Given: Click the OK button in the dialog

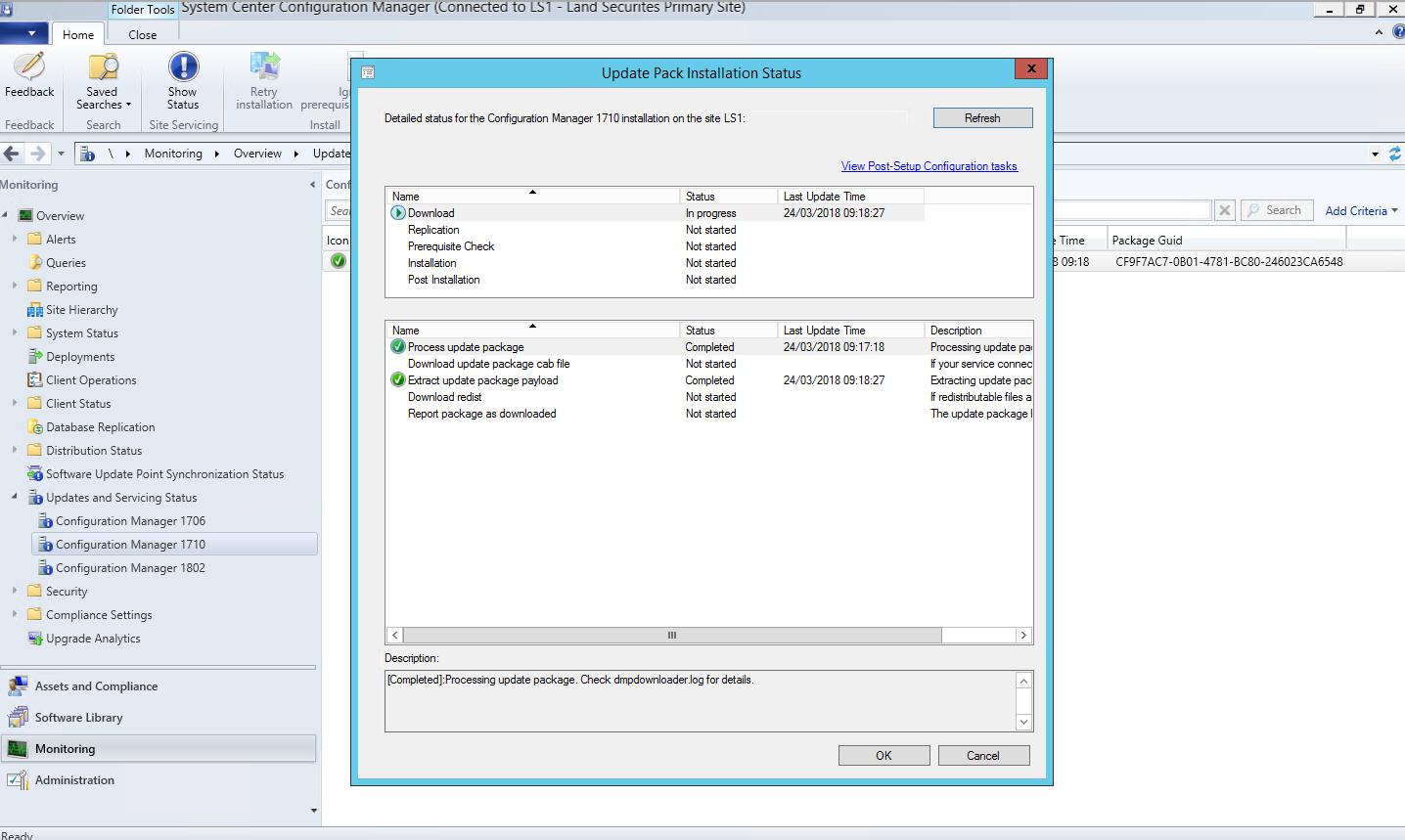Looking at the screenshot, I should click(x=884, y=755).
